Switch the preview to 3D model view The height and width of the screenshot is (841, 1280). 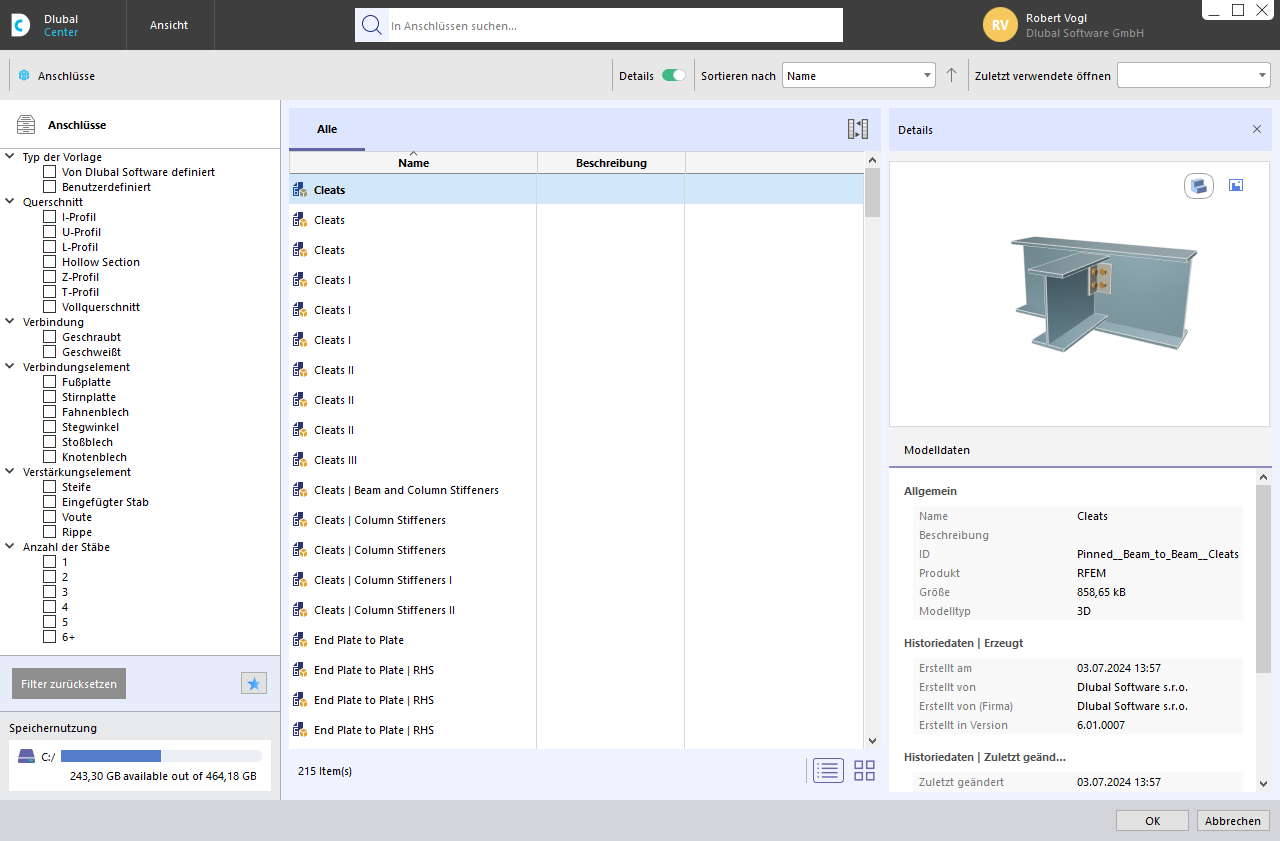pyautogui.click(x=1199, y=185)
